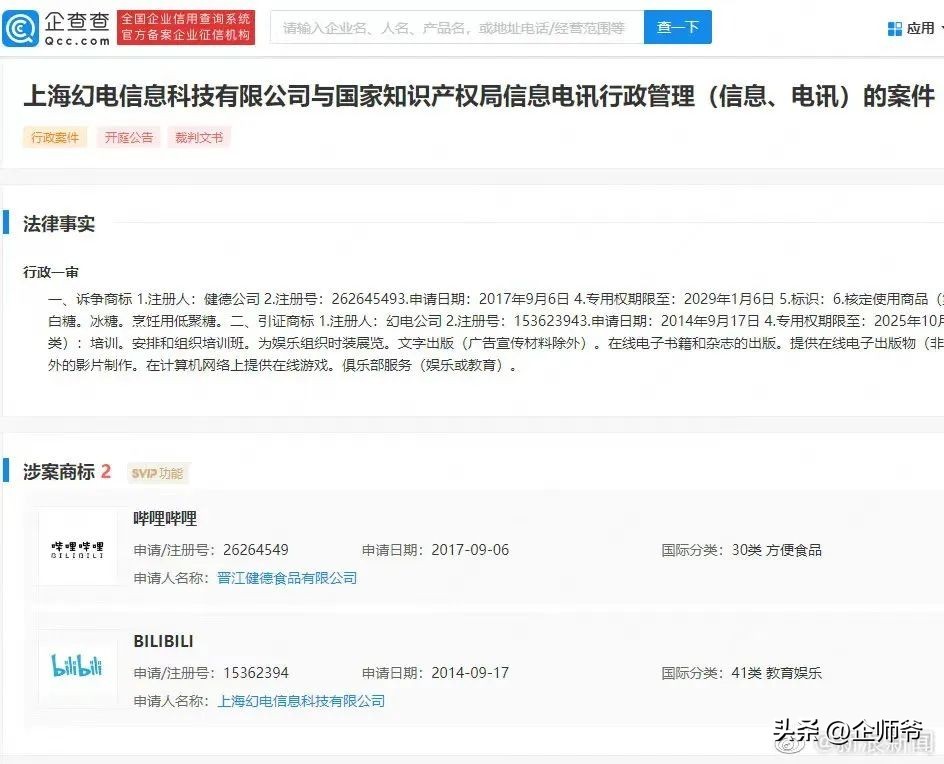Click the BILIBILI trademark entry title

[163, 641]
